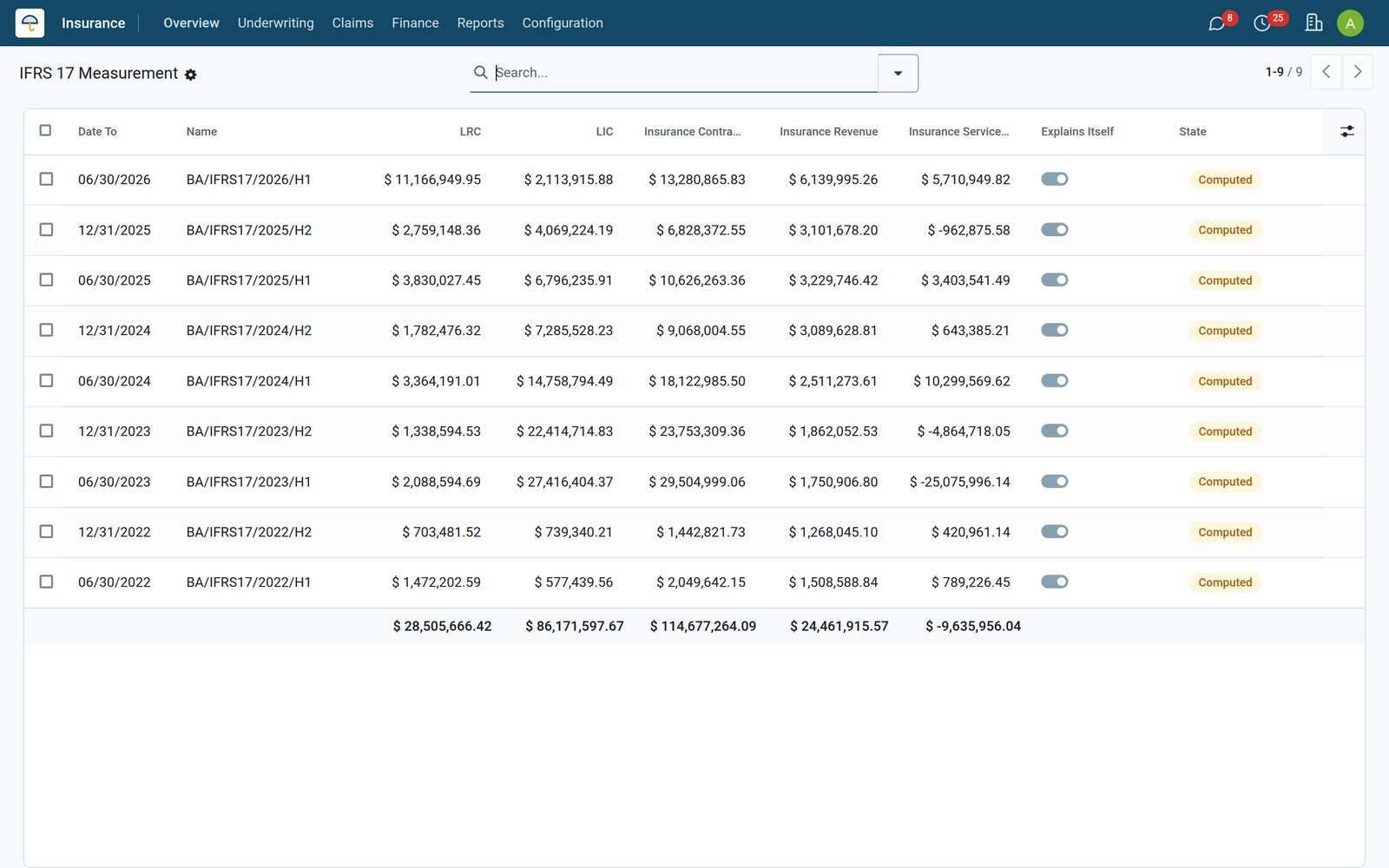Viewport: 1389px width, 868px height.
Task: Tick the checkbox for BA/IFRS17/2022/H1
Action: pos(47,582)
